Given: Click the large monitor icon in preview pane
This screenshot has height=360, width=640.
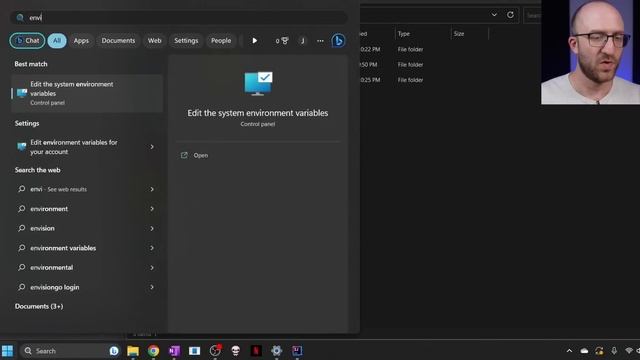Looking at the screenshot, I should click(x=258, y=84).
